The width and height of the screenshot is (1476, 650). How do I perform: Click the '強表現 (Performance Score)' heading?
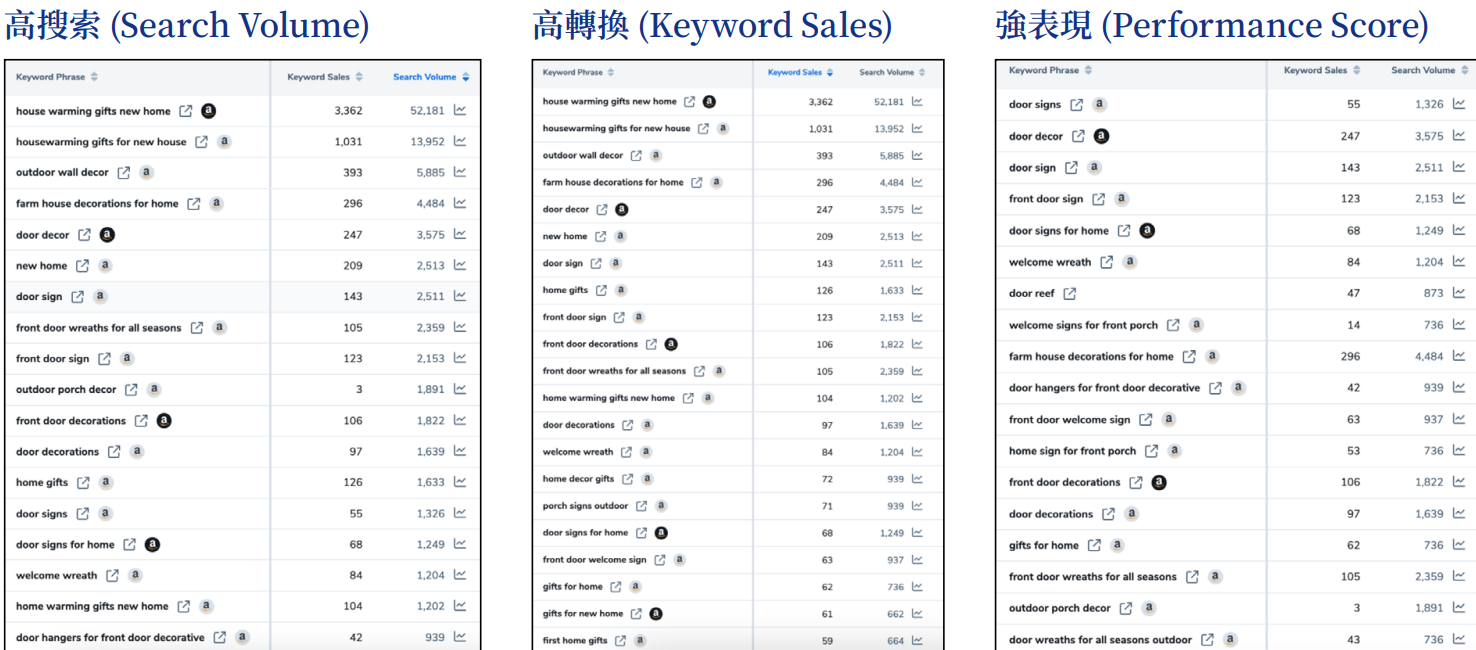1212,25
